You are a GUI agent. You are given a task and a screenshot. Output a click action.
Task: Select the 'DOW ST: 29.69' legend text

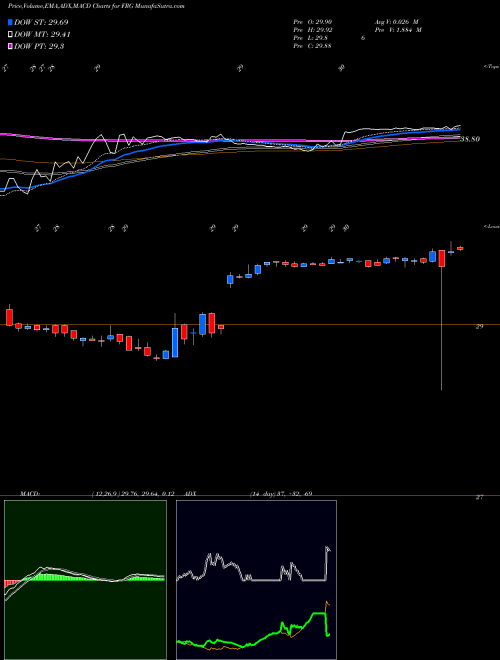[41, 22]
